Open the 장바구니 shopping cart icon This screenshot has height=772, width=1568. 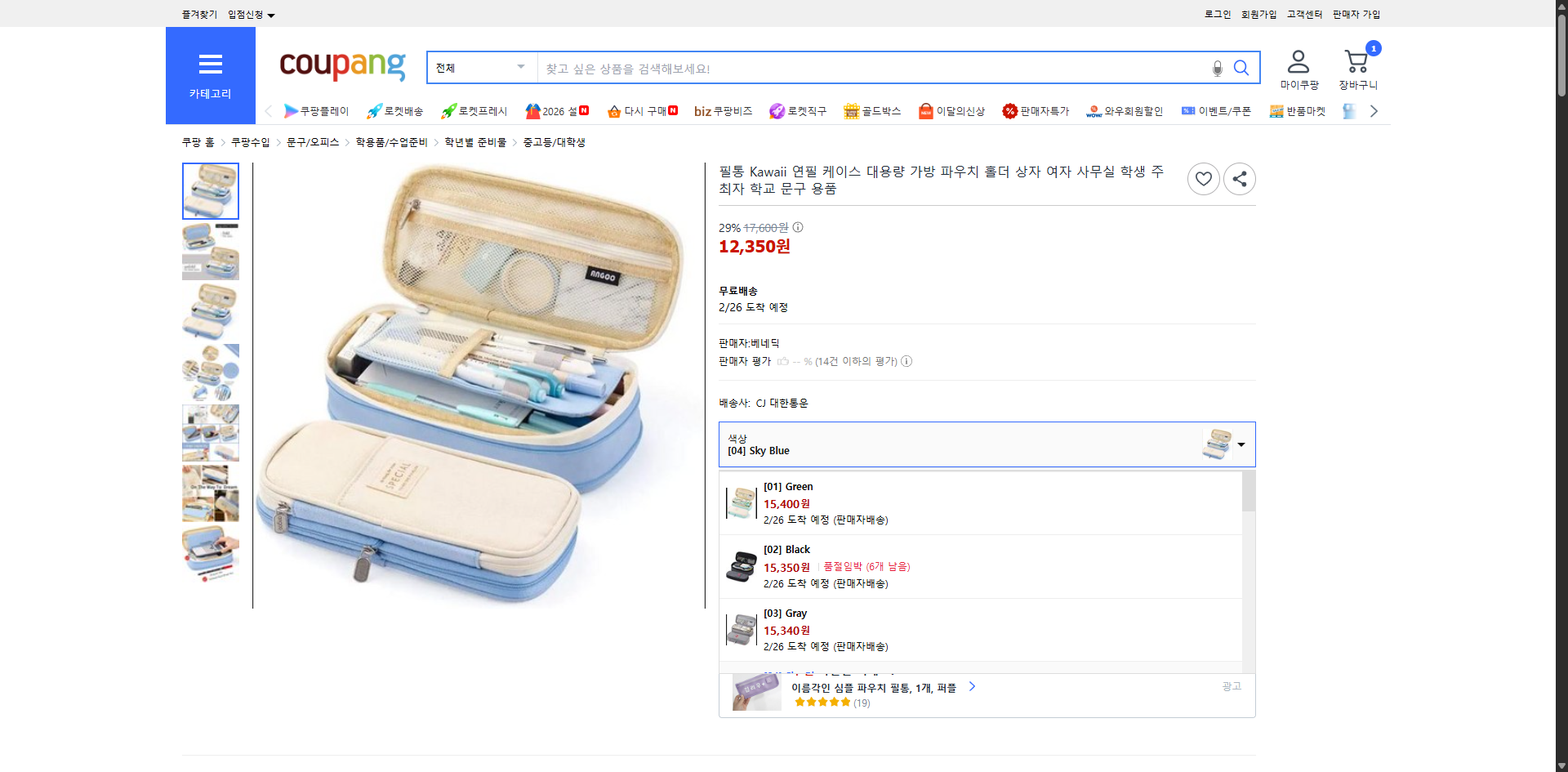[x=1356, y=61]
